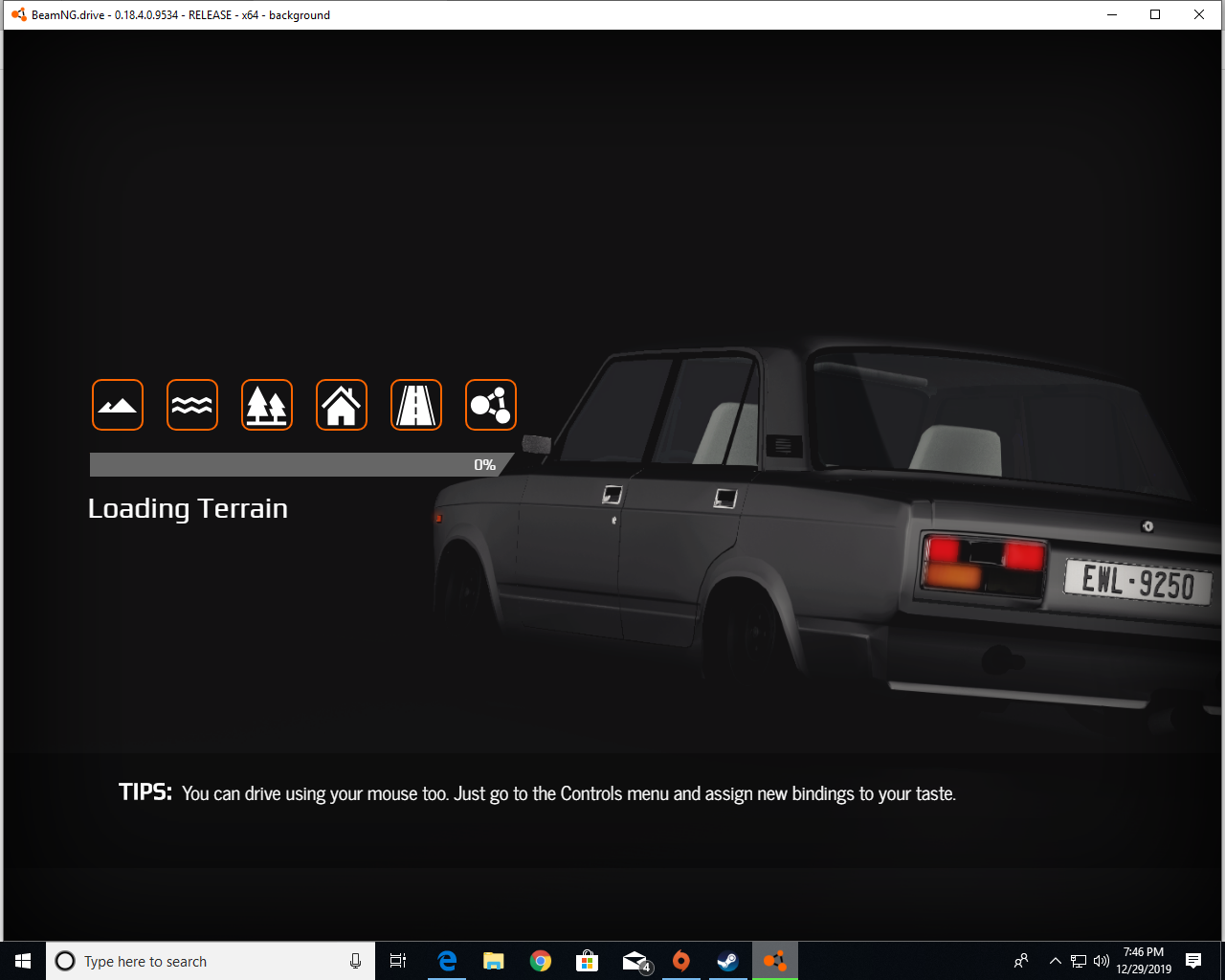Screen dimensions: 1225x980
Task: Click the EWL-9250 license plate
Action: (x=1138, y=581)
